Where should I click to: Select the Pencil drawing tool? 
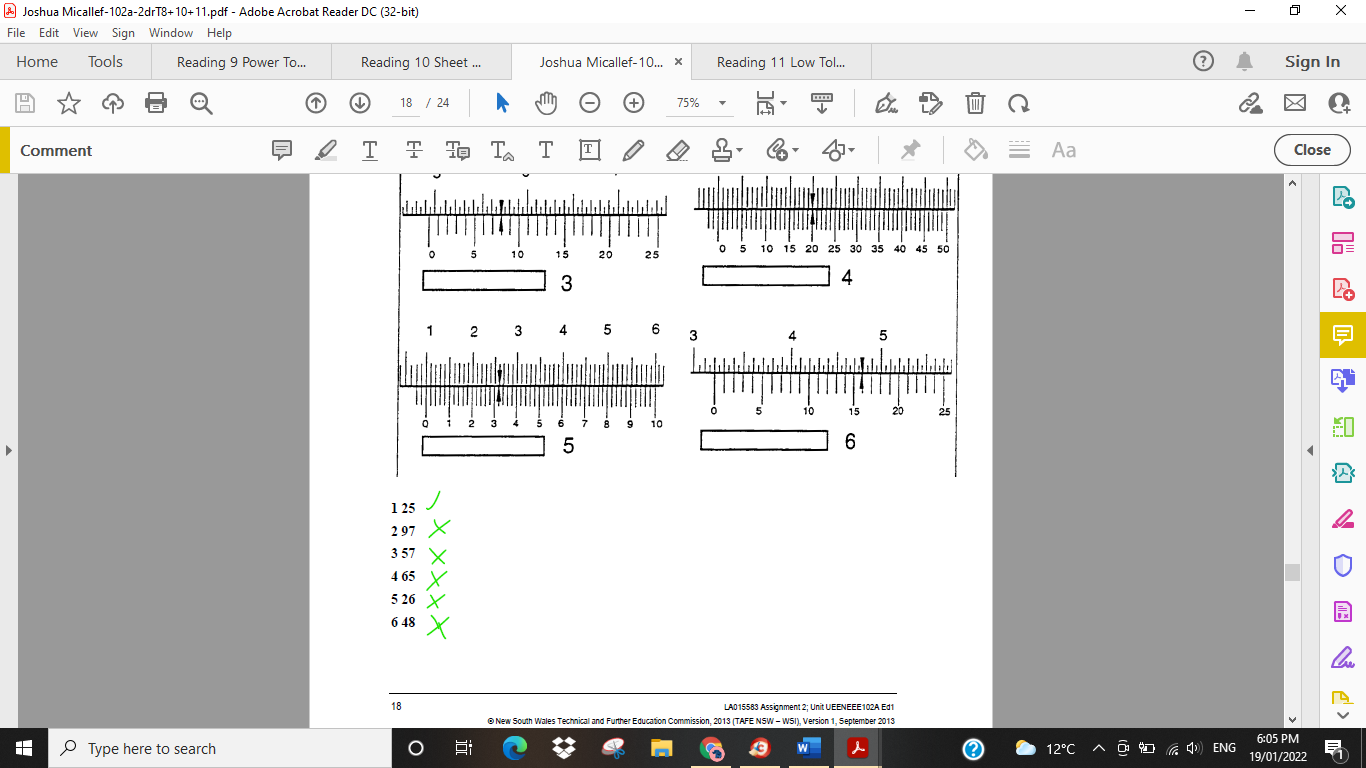coord(632,150)
